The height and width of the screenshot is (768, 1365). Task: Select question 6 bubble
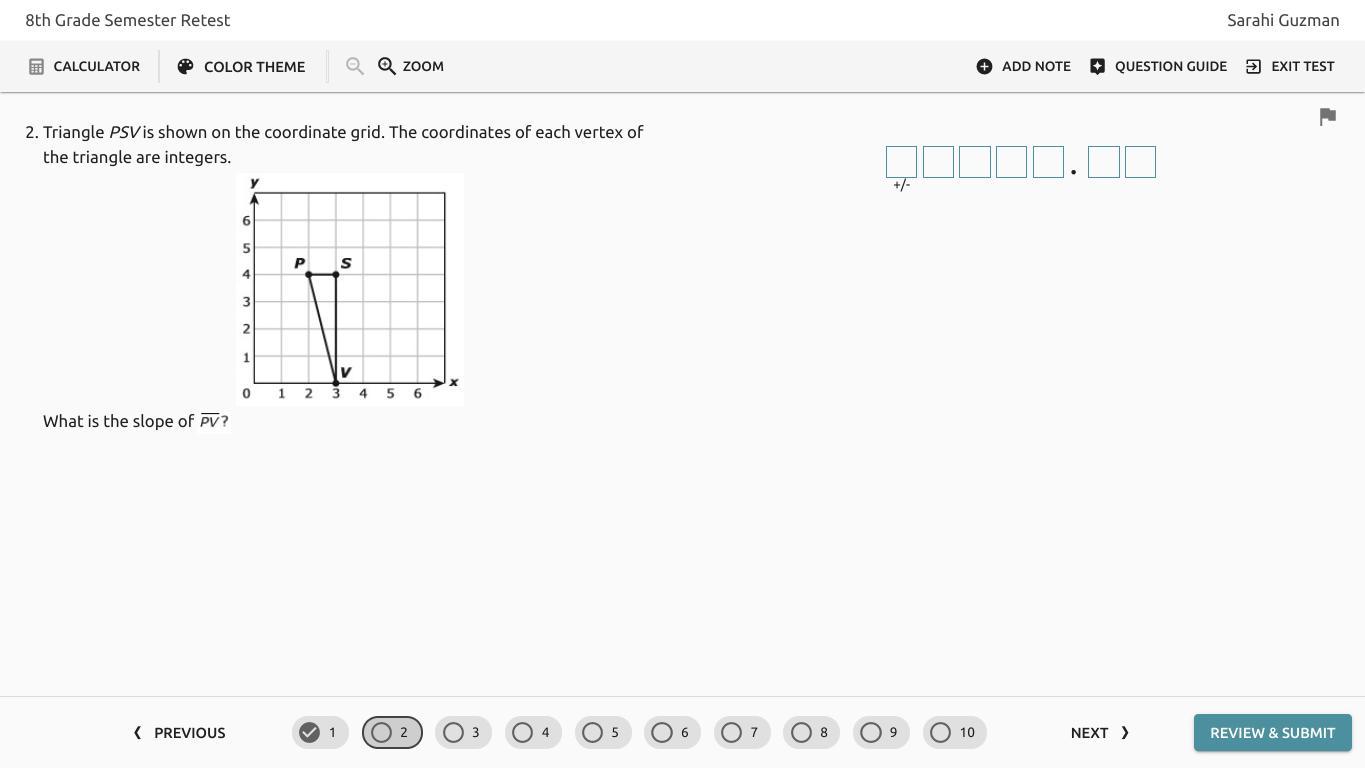[672, 733]
